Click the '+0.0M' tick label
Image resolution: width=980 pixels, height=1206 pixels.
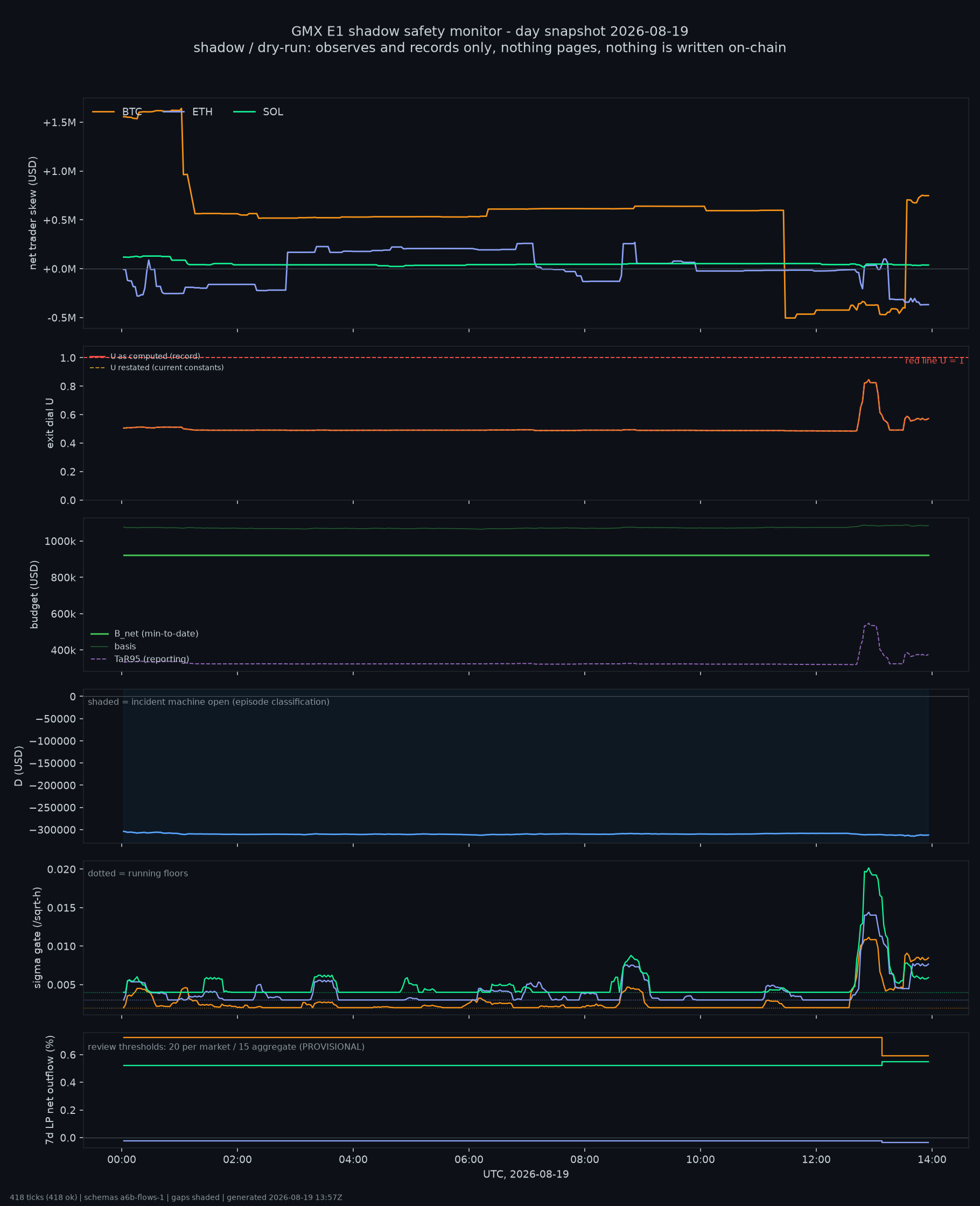59,269
